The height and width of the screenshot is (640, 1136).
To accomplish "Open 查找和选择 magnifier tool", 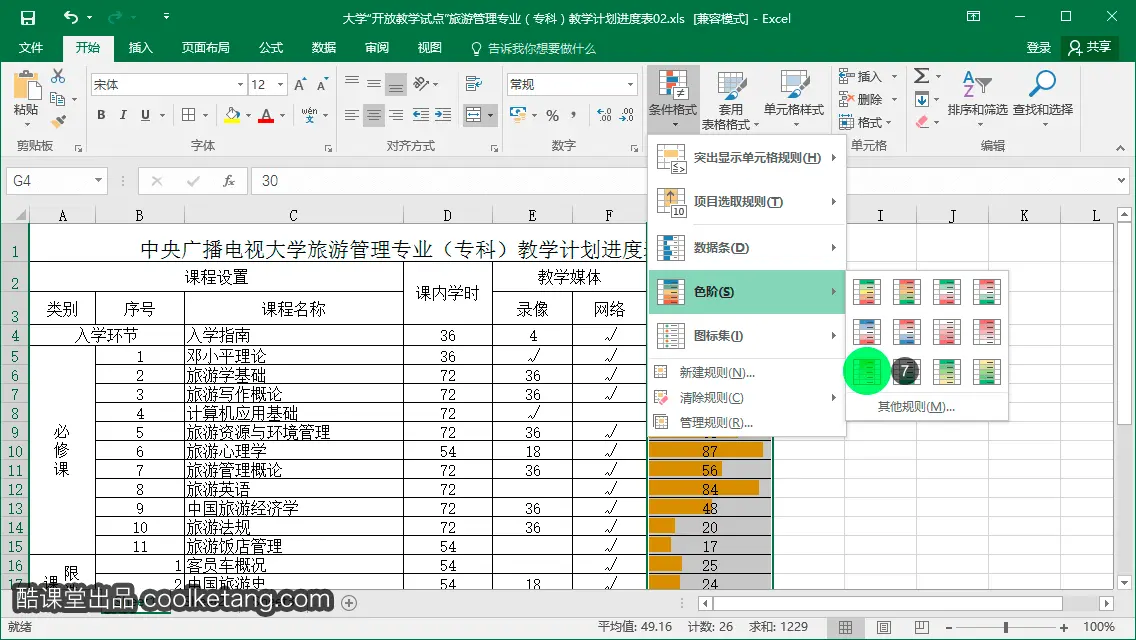I will (x=1043, y=99).
